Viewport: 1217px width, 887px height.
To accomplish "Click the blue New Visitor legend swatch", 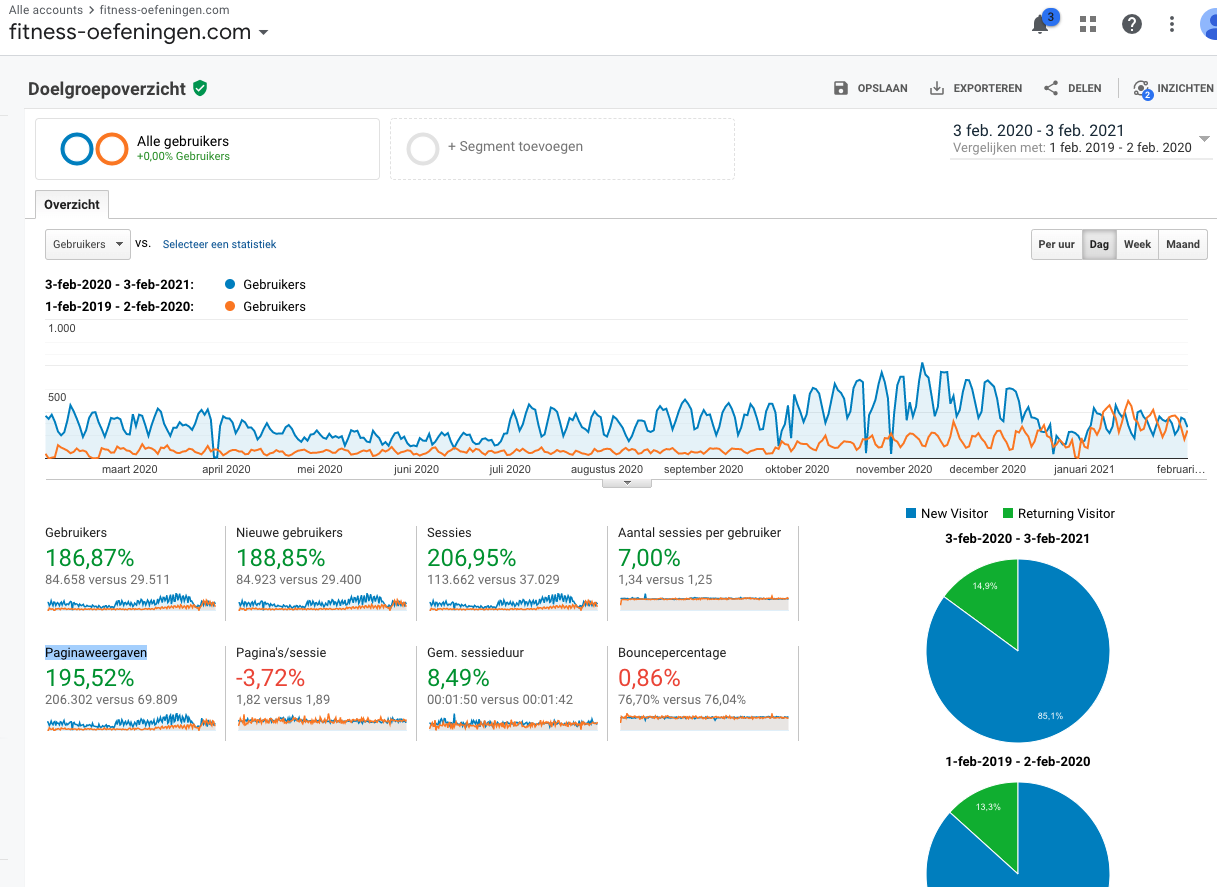I will tap(910, 513).
